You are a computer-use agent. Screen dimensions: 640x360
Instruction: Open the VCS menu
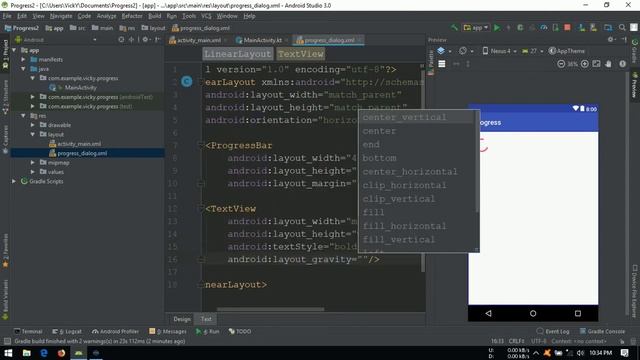tap(206, 16)
